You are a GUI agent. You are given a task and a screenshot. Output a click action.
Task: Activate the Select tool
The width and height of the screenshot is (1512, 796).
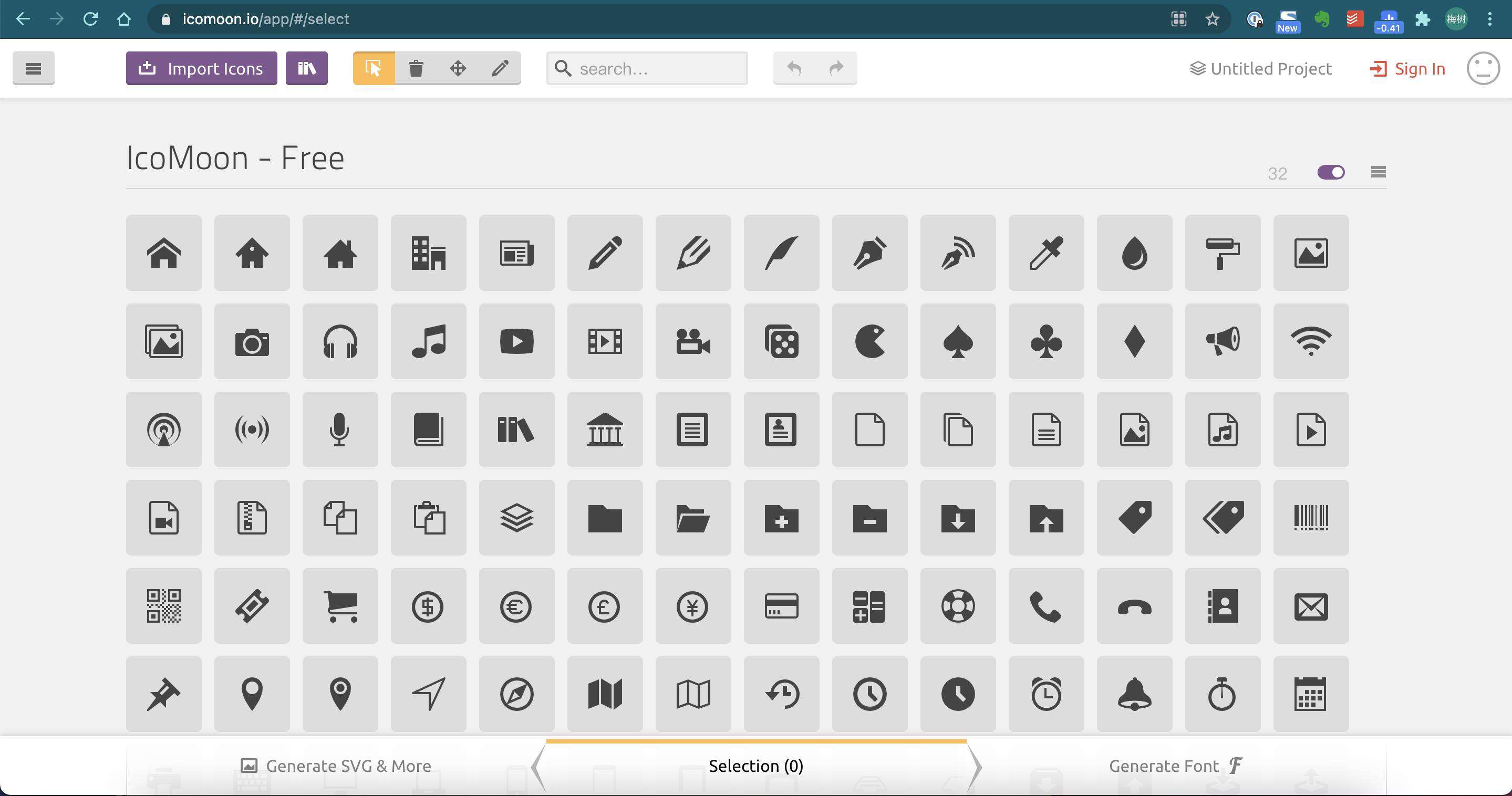point(374,68)
